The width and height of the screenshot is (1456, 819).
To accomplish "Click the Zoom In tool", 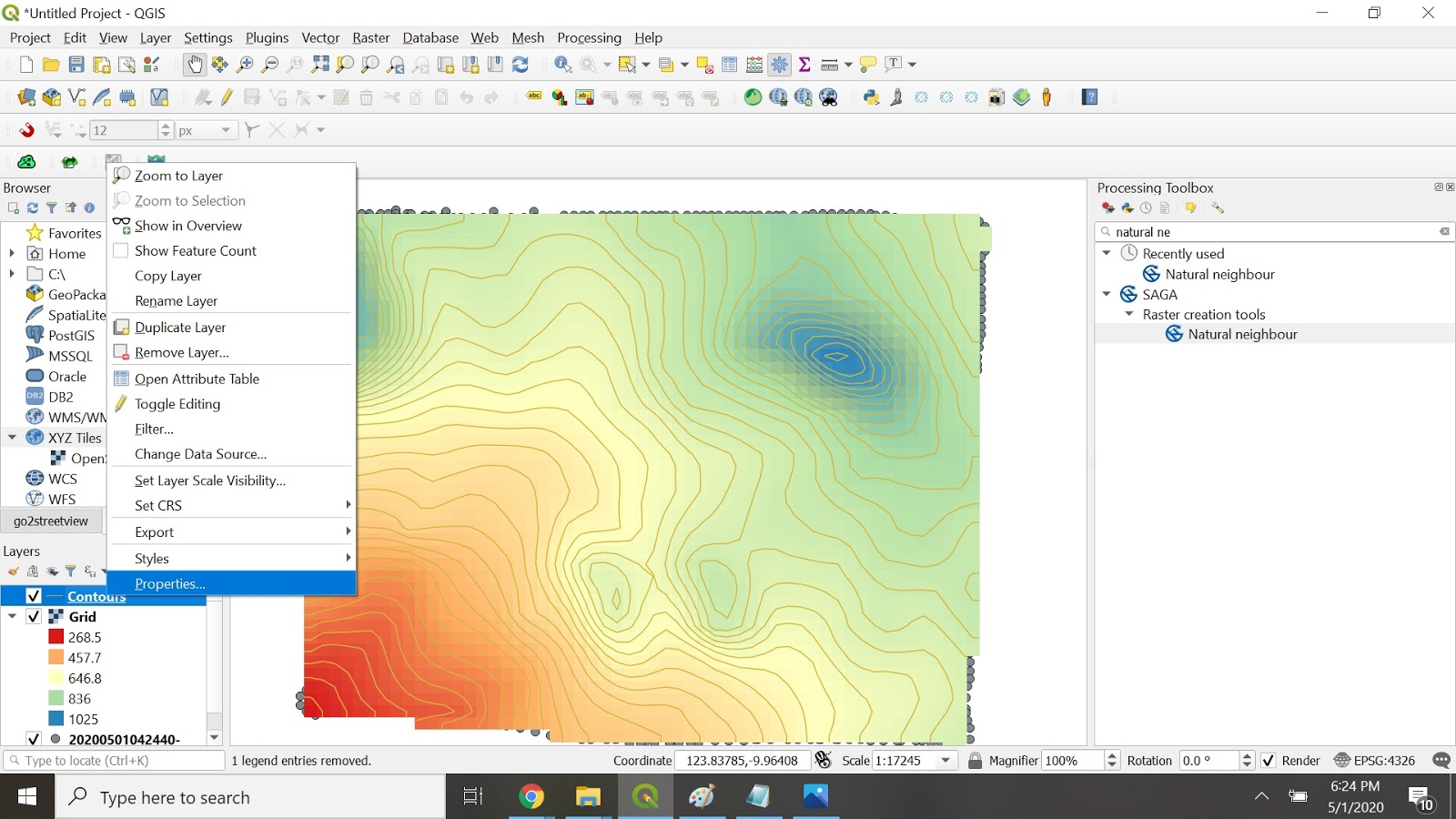I will (244, 65).
